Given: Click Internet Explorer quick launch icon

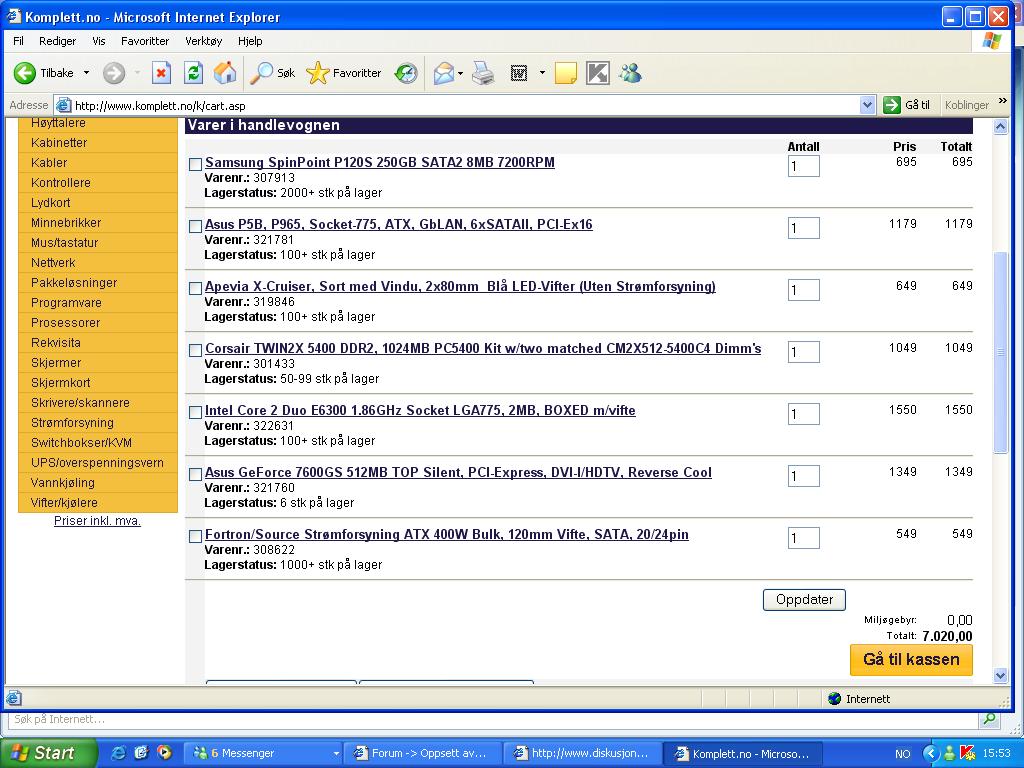Looking at the screenshot, I should [x=118, y=753].
